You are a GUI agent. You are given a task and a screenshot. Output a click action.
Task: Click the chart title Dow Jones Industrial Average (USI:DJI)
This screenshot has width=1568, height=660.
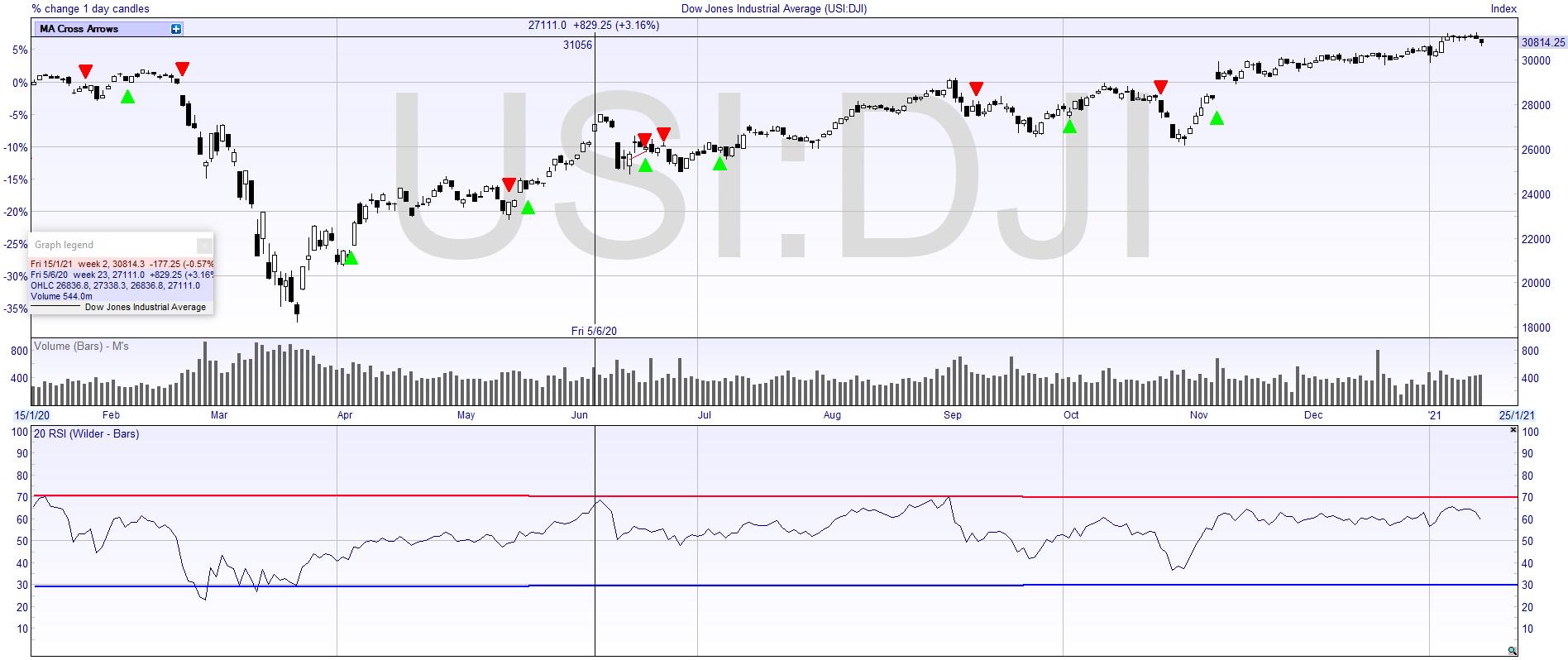tap(773, 8)
